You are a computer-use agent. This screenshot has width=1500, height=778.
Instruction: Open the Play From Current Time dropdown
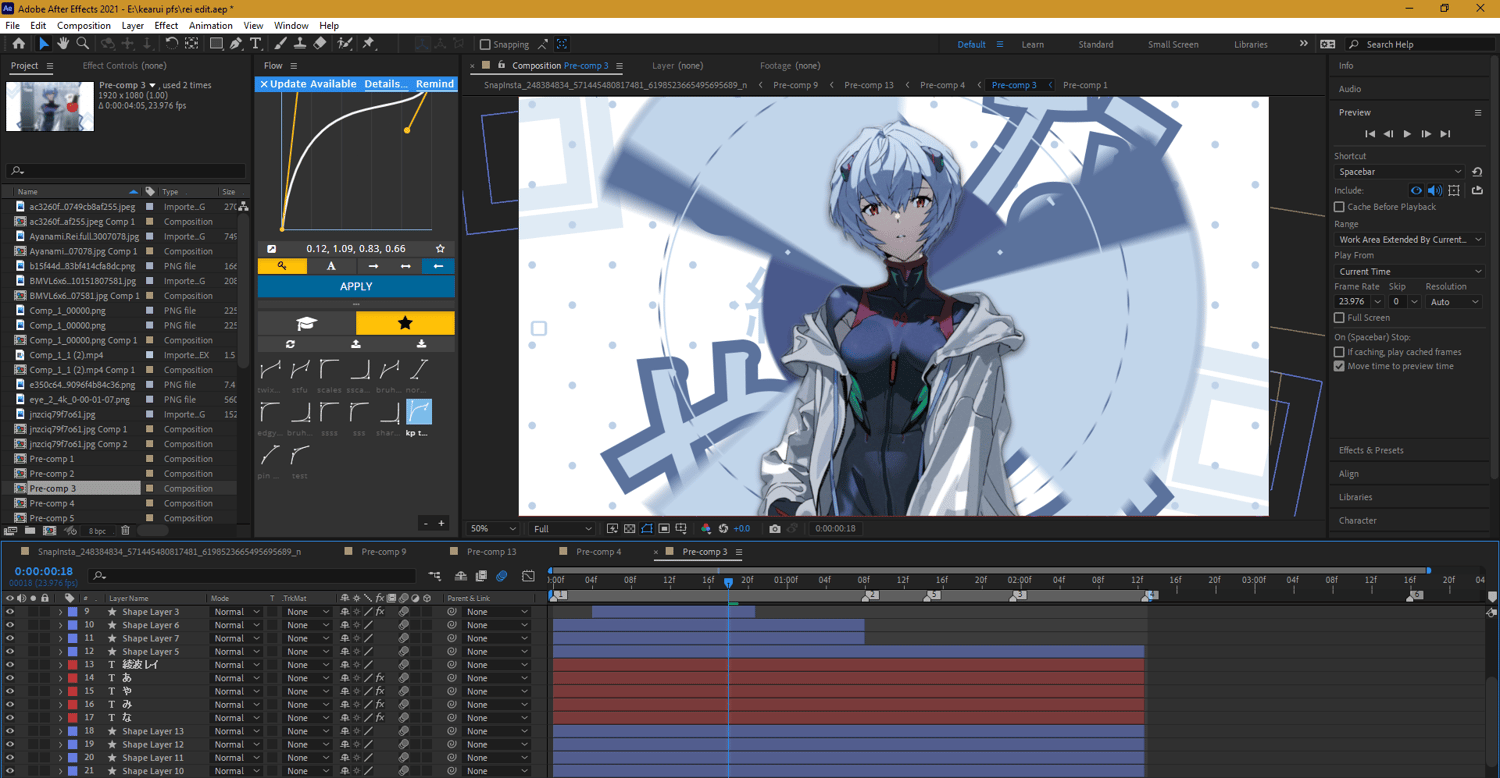point(1410,271)
